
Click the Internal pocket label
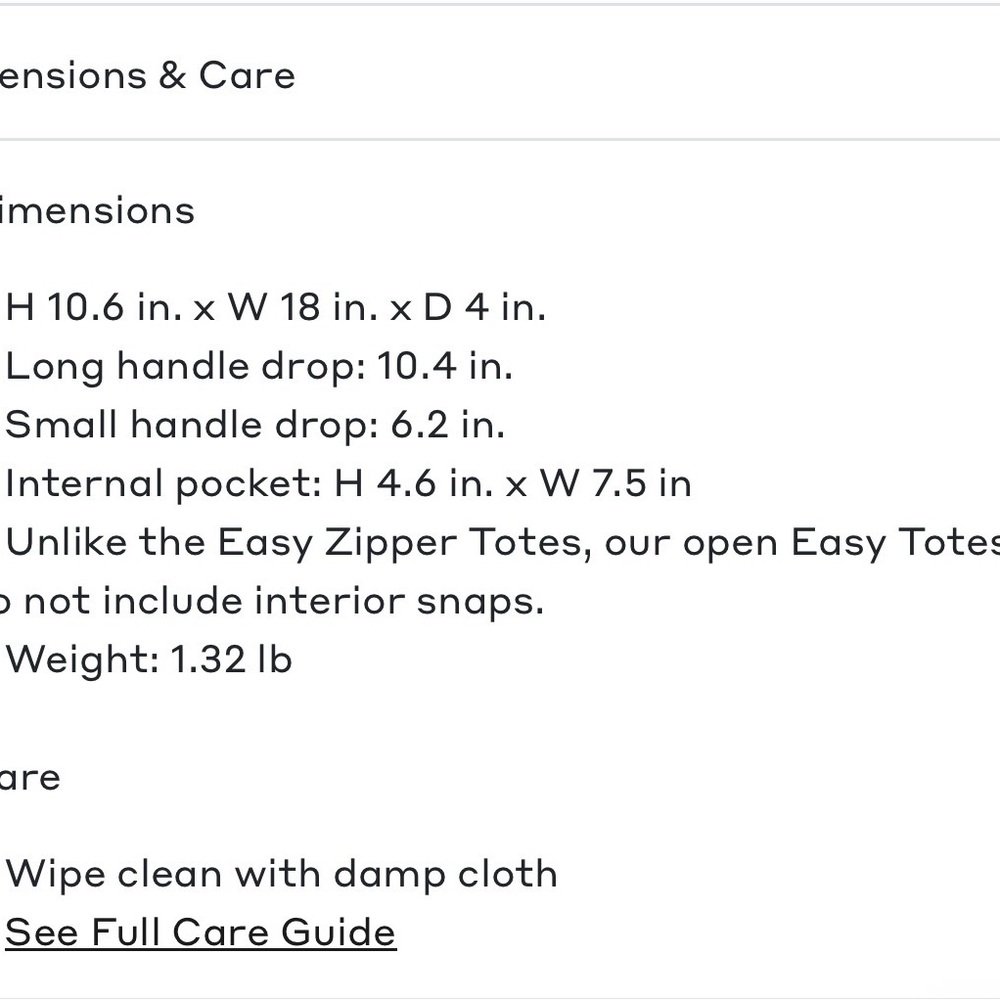[x=163, y=484]
